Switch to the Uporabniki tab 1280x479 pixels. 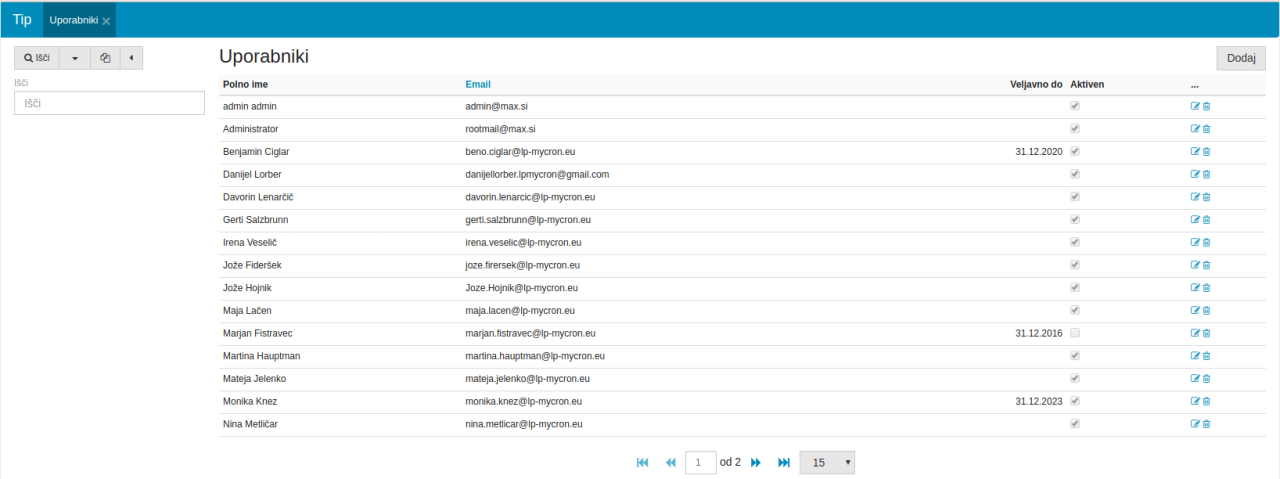click(73, 20)
